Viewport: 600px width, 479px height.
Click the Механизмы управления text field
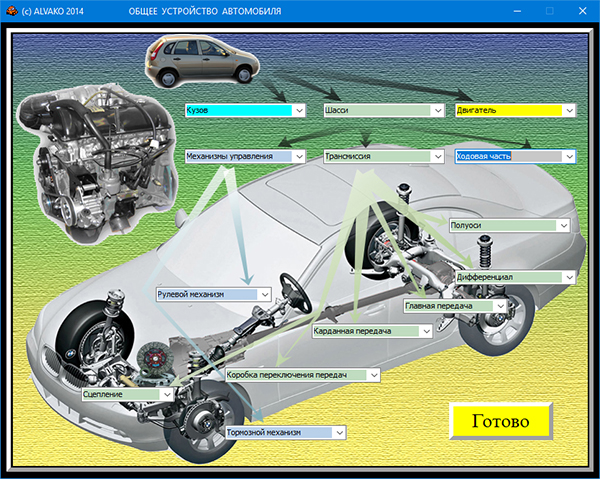tap(239, 156)
